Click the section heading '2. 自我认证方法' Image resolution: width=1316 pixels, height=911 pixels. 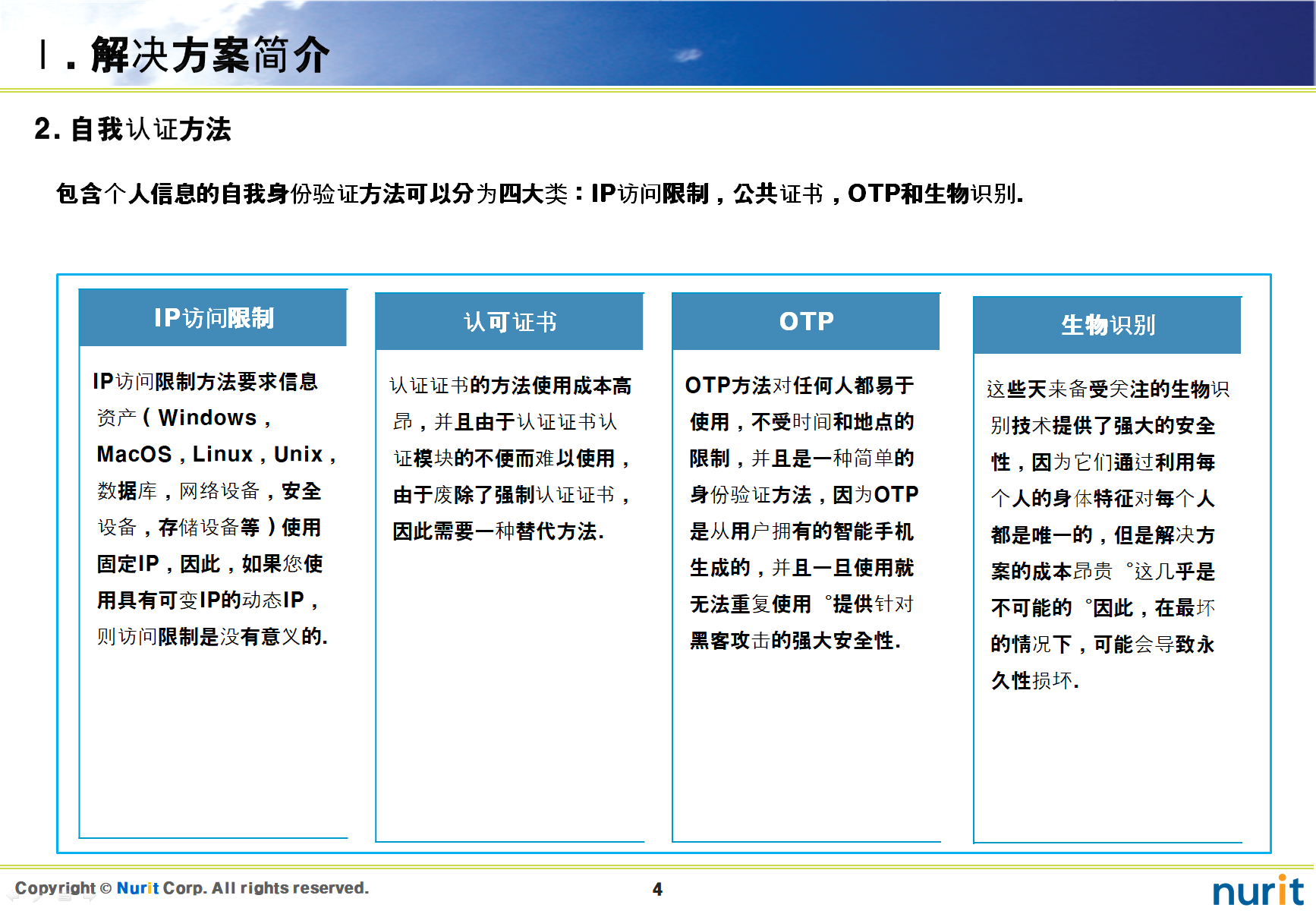point(133,129)
